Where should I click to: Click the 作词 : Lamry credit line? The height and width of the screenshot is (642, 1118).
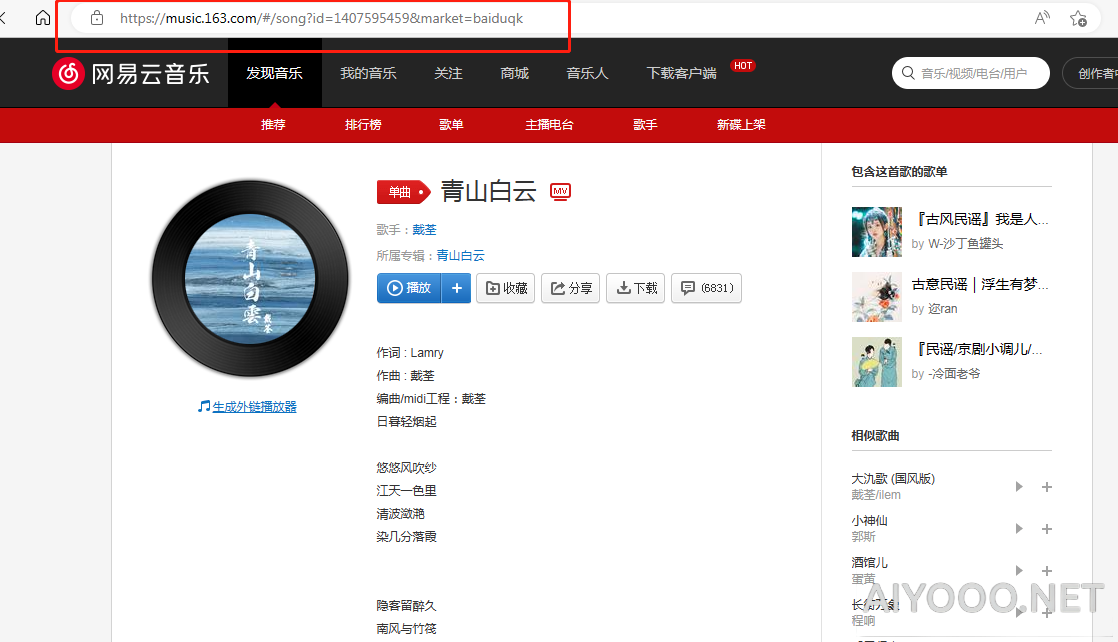tap(410, 352)
